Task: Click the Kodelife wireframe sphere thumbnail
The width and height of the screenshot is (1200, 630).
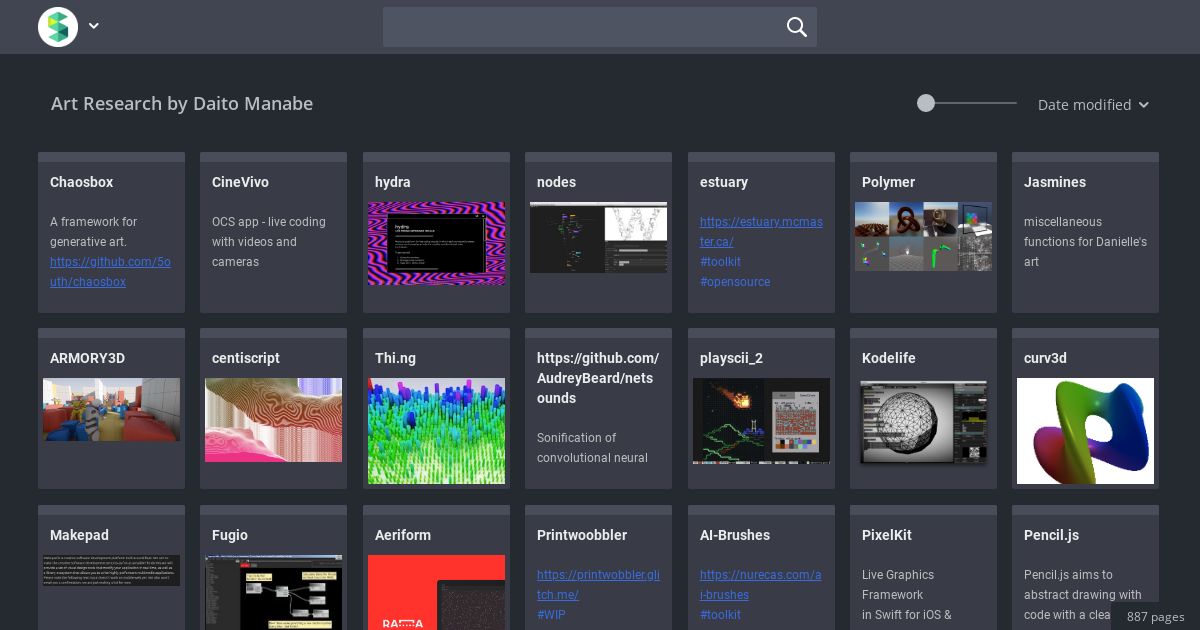Action: 923,422
